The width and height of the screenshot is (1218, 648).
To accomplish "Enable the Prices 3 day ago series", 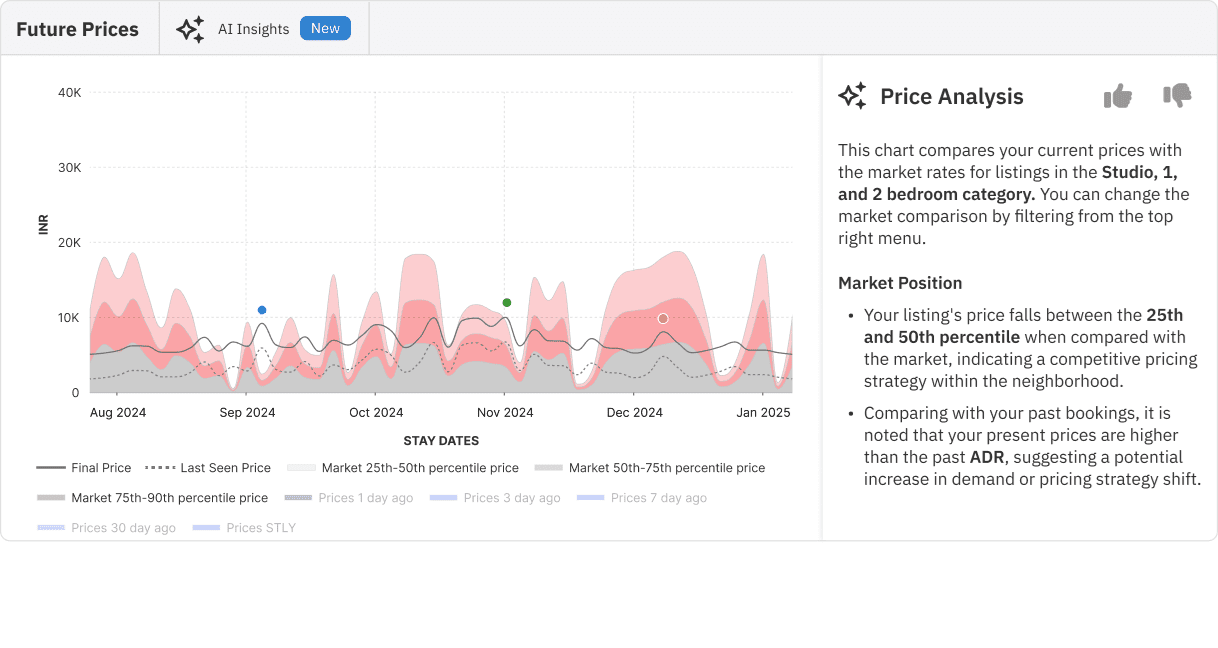I will point(496,498).
